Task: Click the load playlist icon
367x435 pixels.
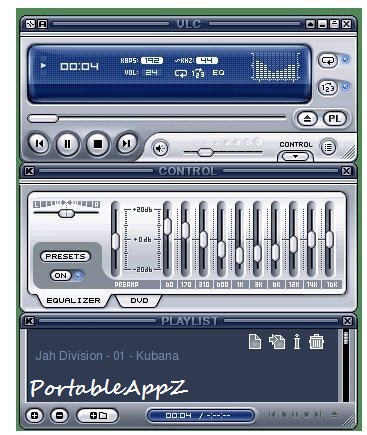Action: pos(277,342)
